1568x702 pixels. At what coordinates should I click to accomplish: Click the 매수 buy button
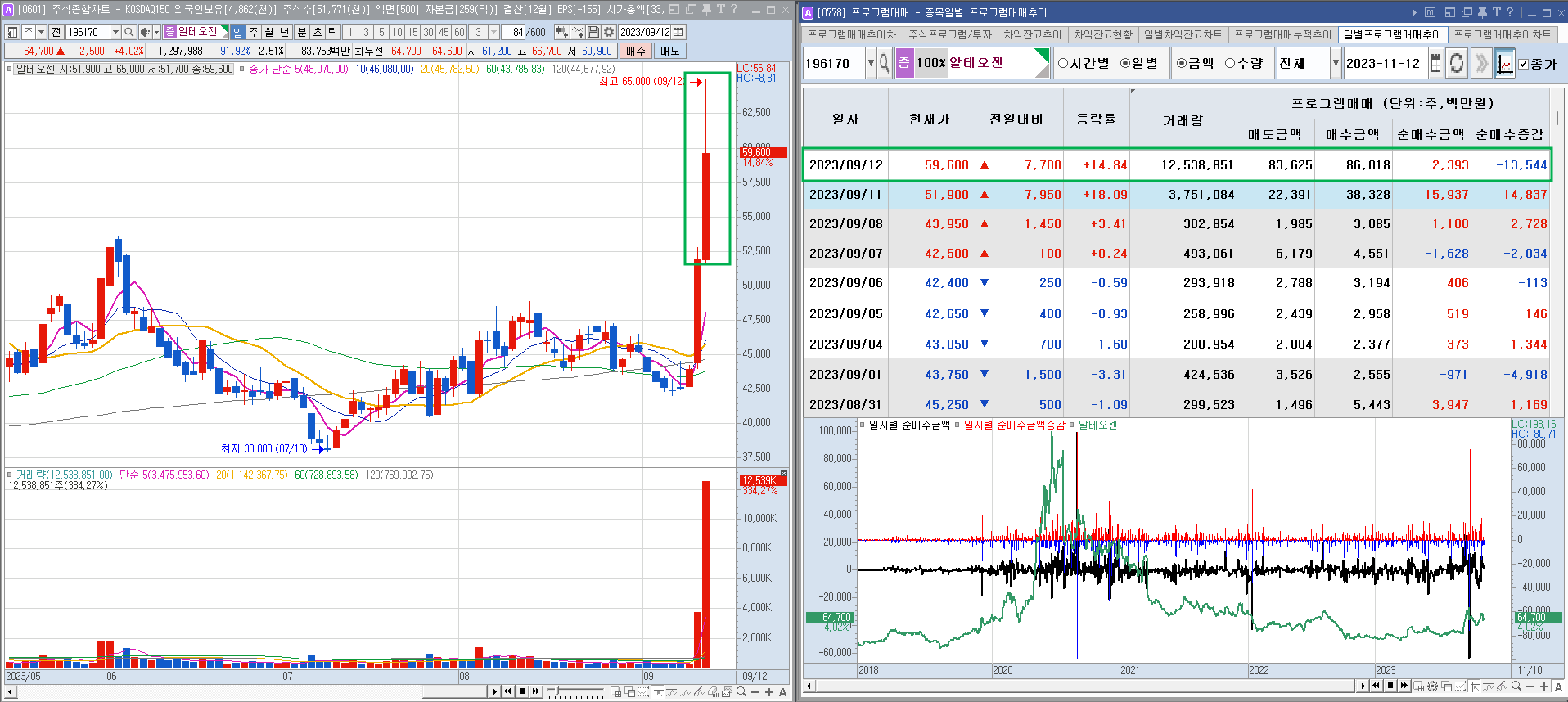[636, 51]
